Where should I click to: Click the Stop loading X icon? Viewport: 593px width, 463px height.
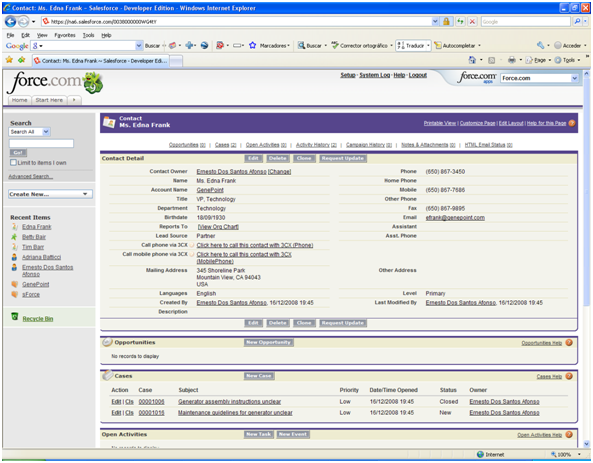(x=472, y=22)
